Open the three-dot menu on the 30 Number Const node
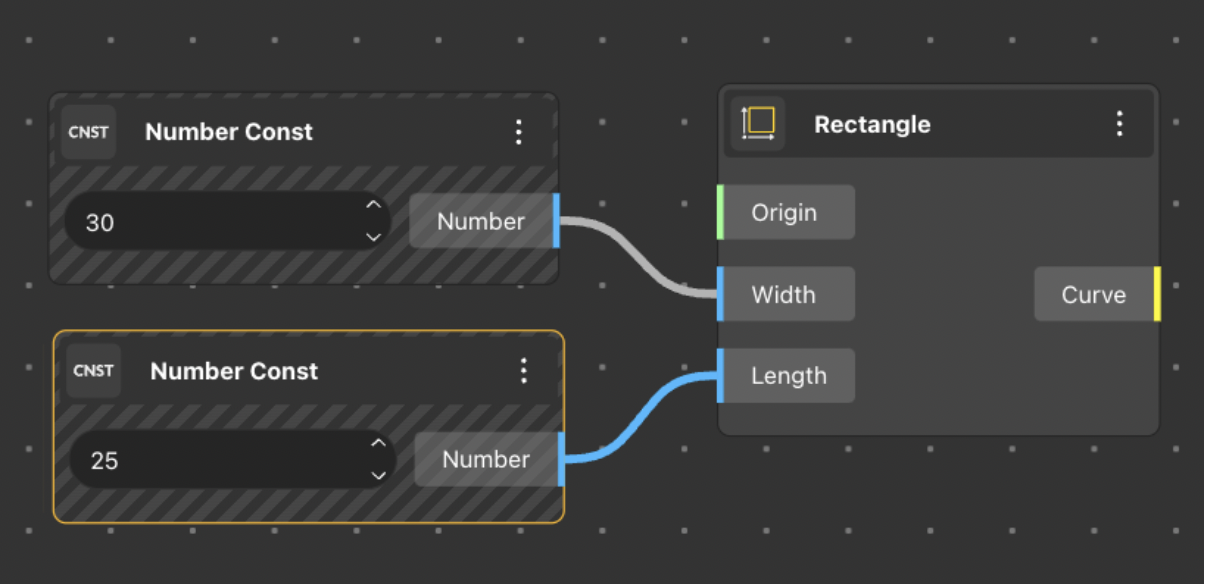 click(x=518, y=132)
